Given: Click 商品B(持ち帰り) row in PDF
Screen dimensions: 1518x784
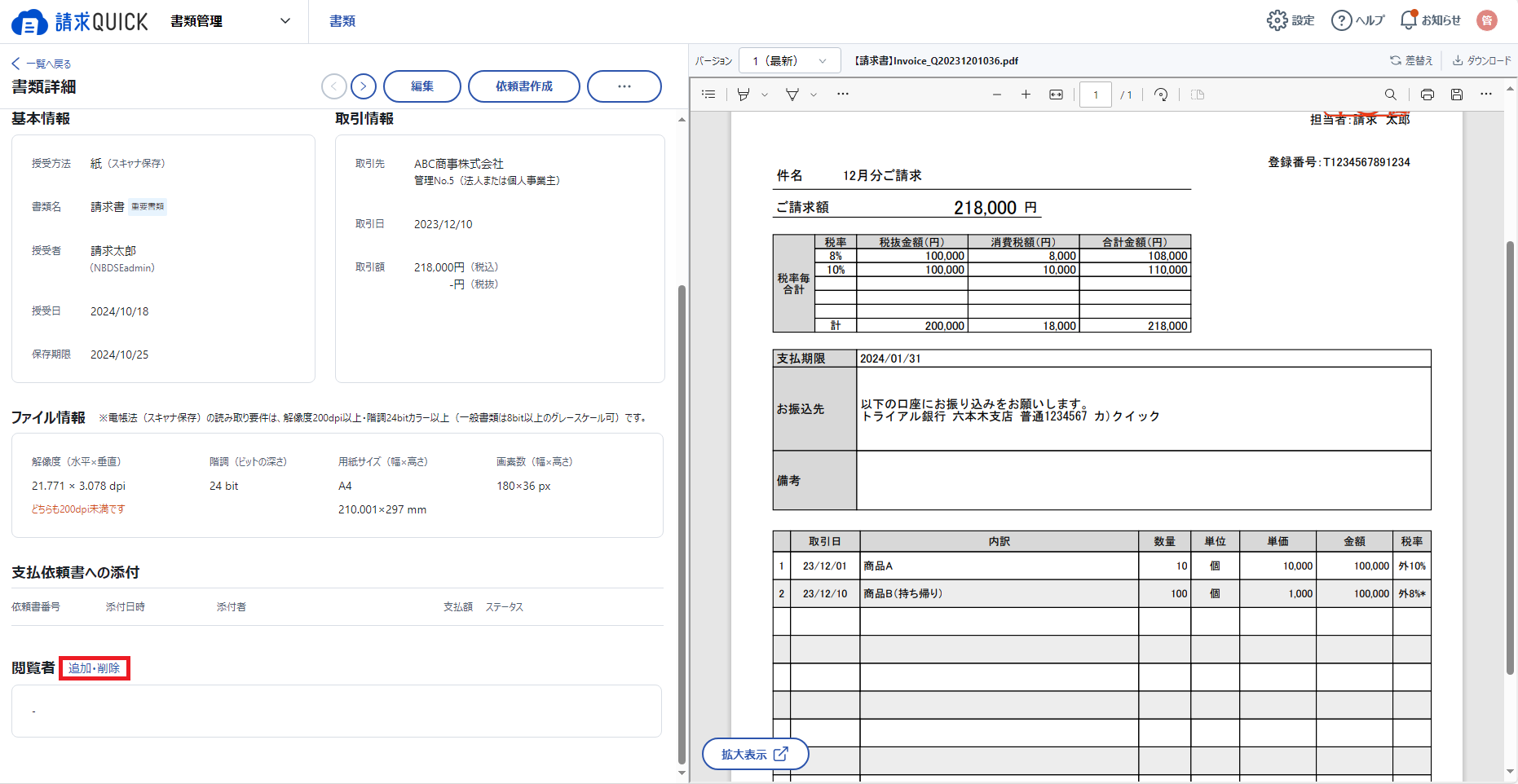Looking at the screenshot, I should (1101, 593).
